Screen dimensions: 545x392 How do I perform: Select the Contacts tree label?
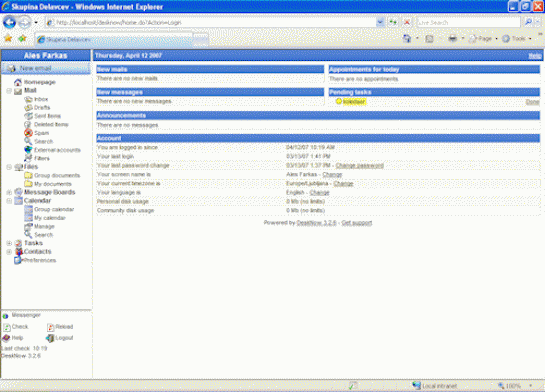tap(38, 251)
